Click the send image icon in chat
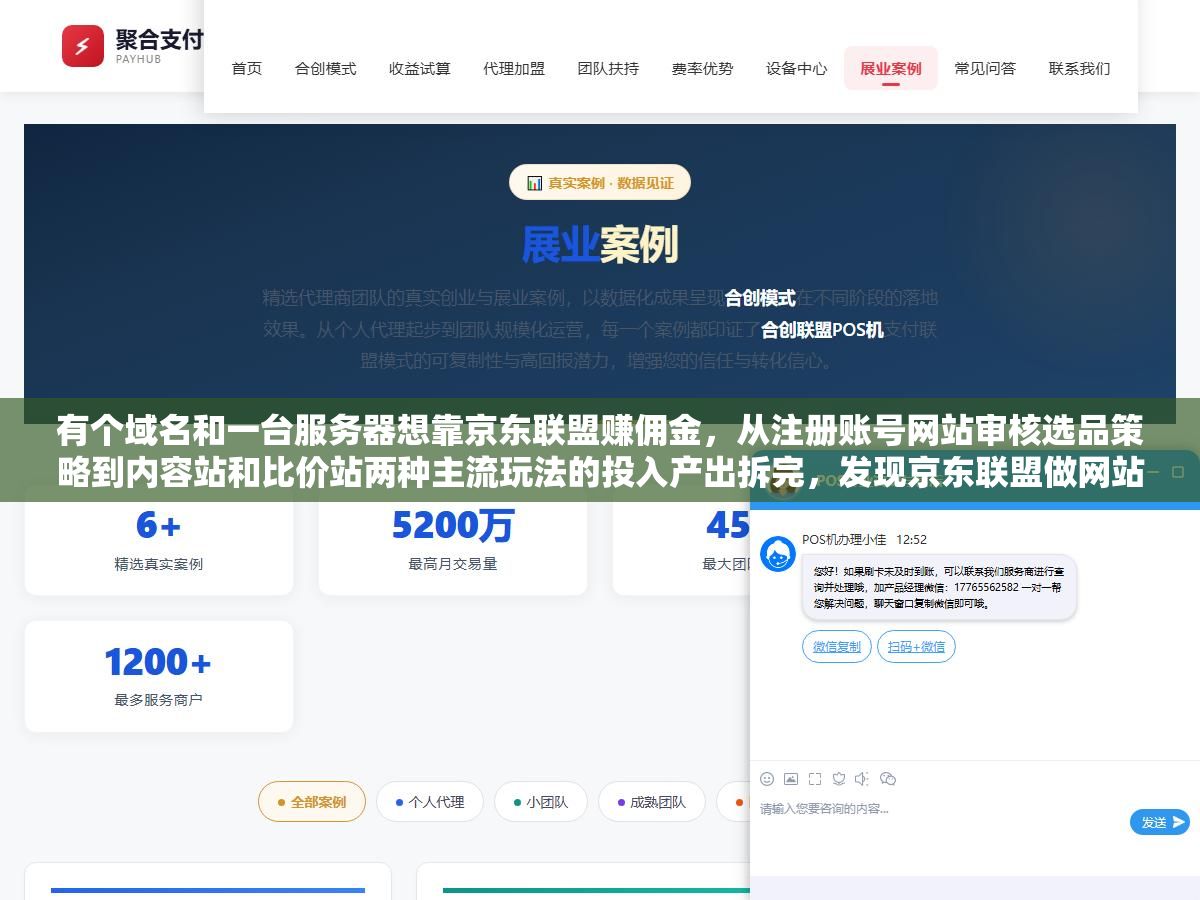 791,779
